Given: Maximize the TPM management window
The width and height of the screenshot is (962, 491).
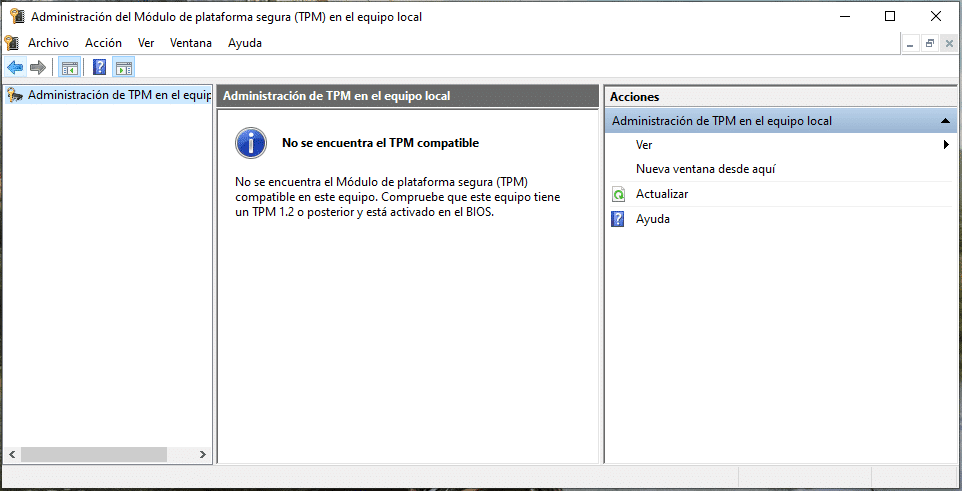Looking at the screenshot, I should 890,17.
